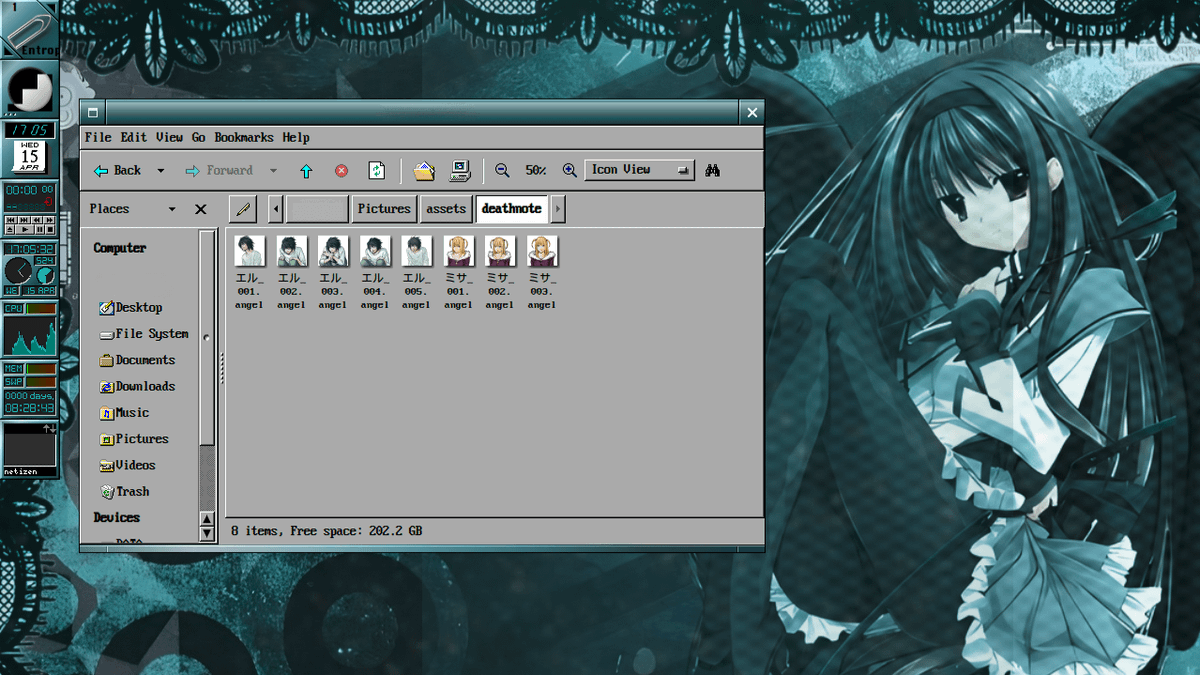Open the Trash from the sidebar
The width and height of the screenshot is (1200, 675).
click(x=131, y=491)
